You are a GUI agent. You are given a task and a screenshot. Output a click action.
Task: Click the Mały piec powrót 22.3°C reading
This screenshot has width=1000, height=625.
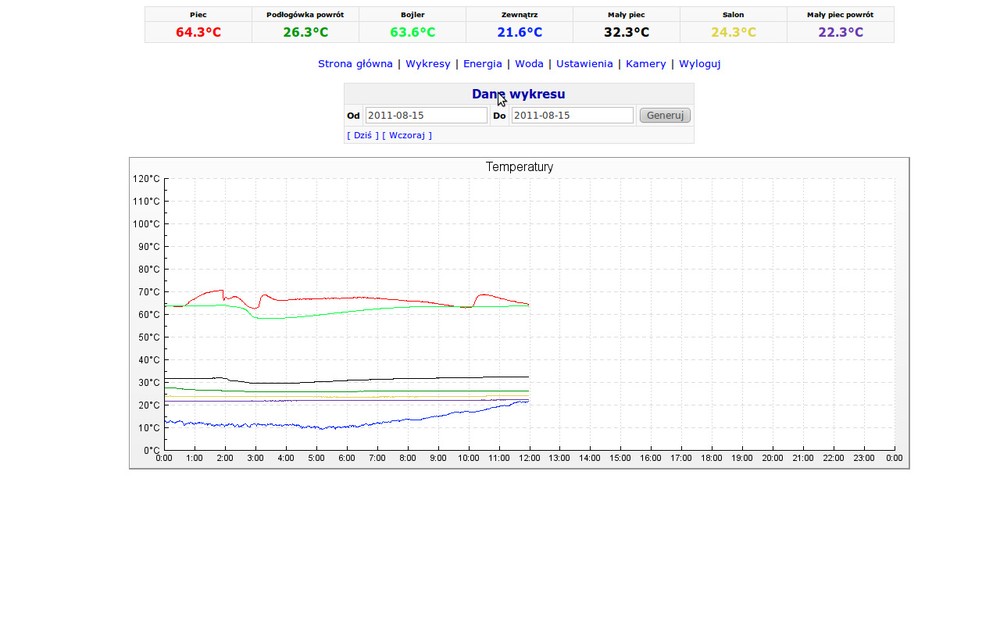tap(841, 32)
